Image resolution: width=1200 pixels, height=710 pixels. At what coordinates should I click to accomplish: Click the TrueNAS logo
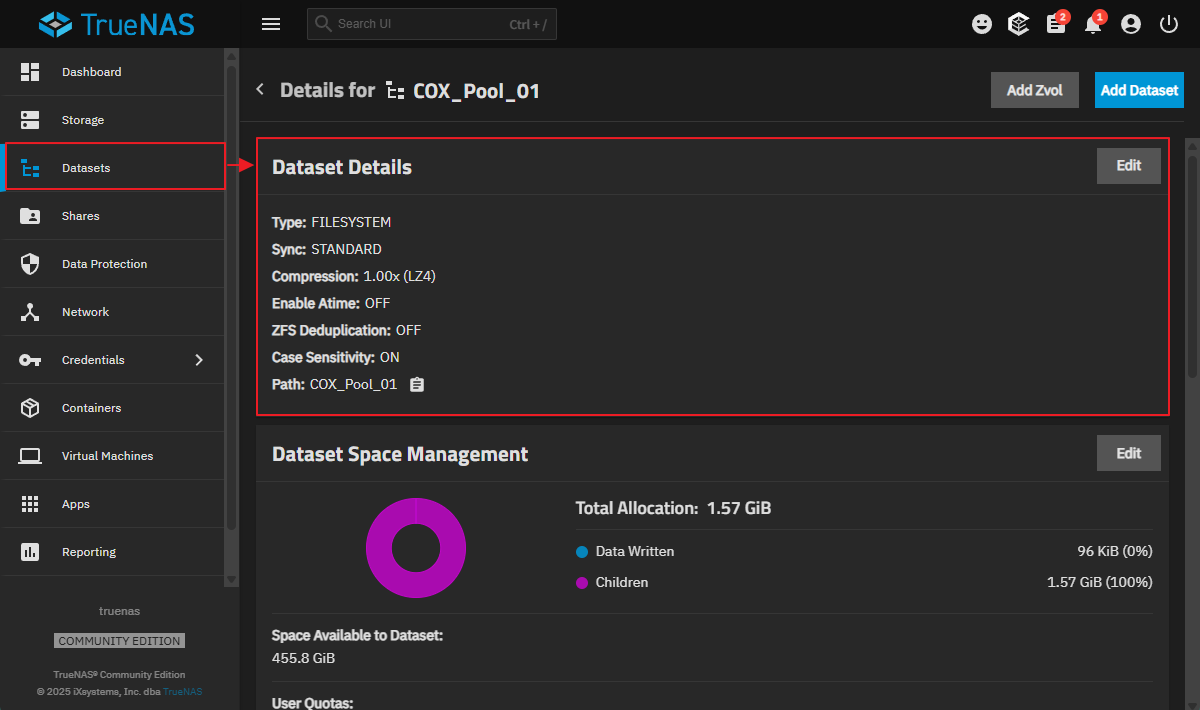click(x=116, y=24)
